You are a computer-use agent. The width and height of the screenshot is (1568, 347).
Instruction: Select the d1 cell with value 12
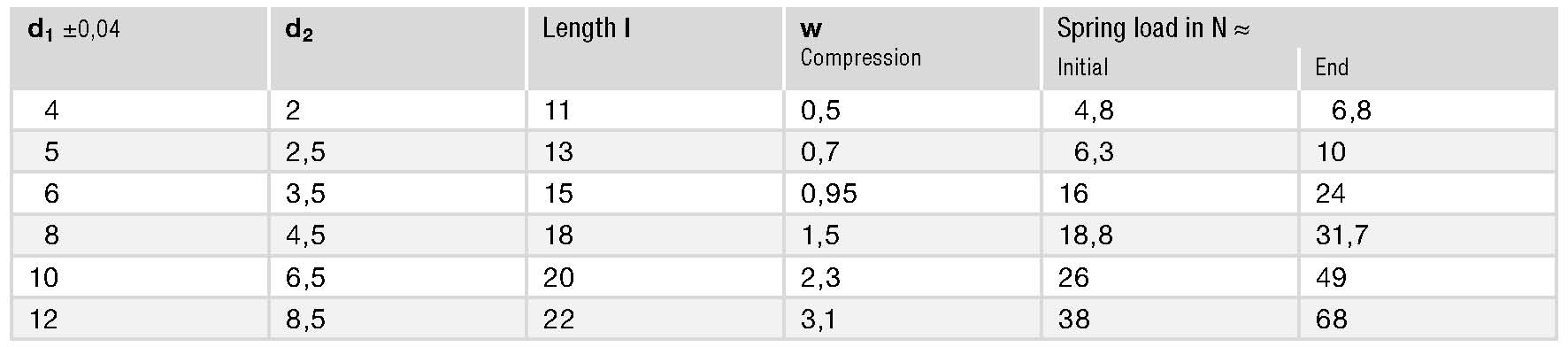click(43, 319)
